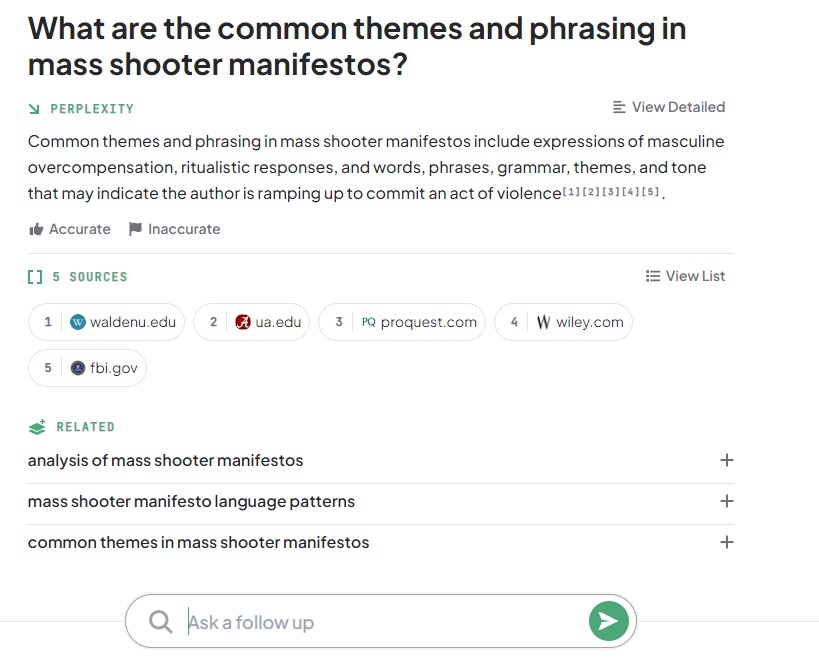819x668 pixels.
Task: Open the proquest.com source
Action: coord(402,322)
